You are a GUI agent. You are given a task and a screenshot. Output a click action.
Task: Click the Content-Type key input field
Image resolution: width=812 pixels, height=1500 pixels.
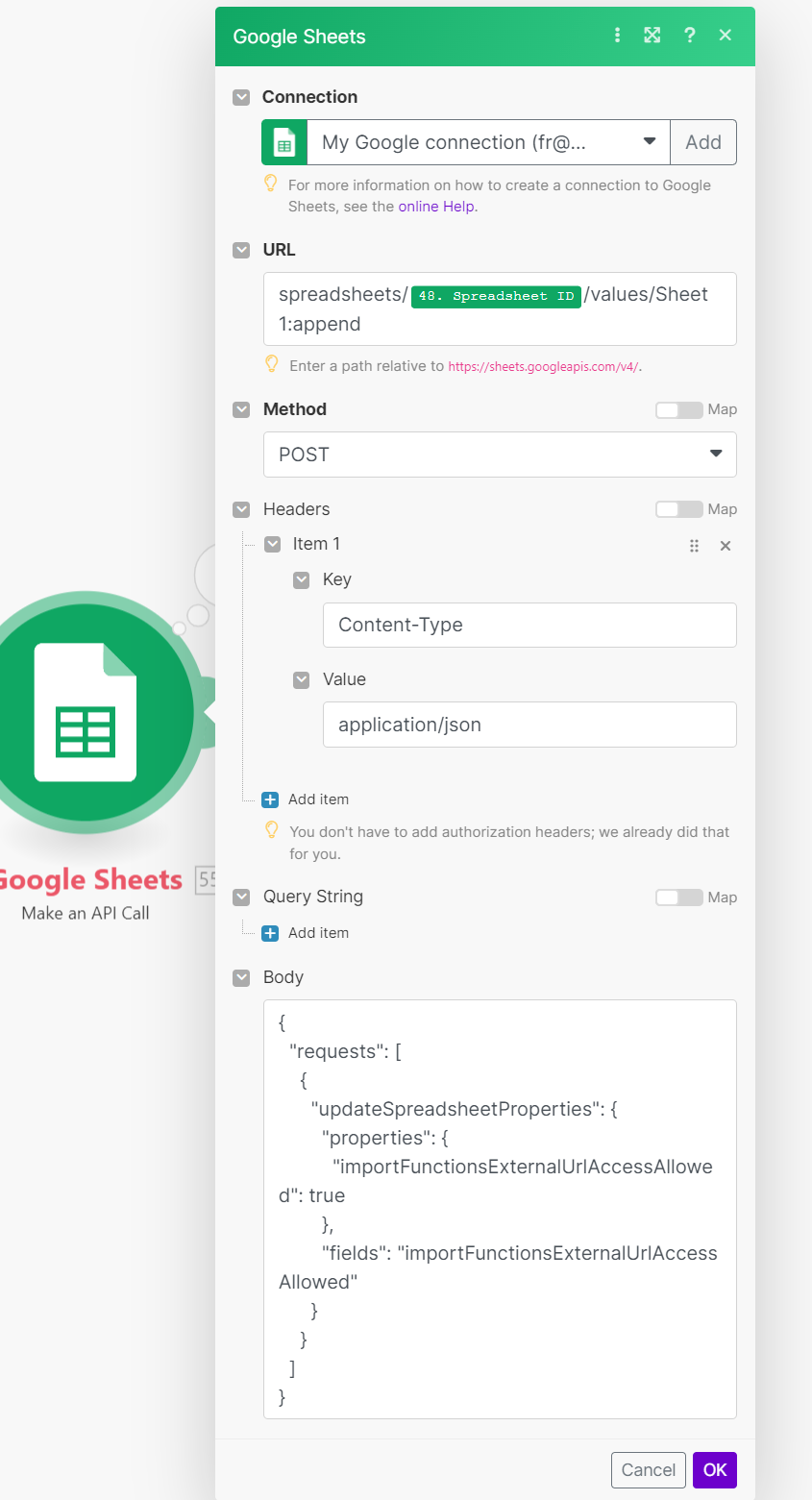pyautogui.click(x=529, y=625)
